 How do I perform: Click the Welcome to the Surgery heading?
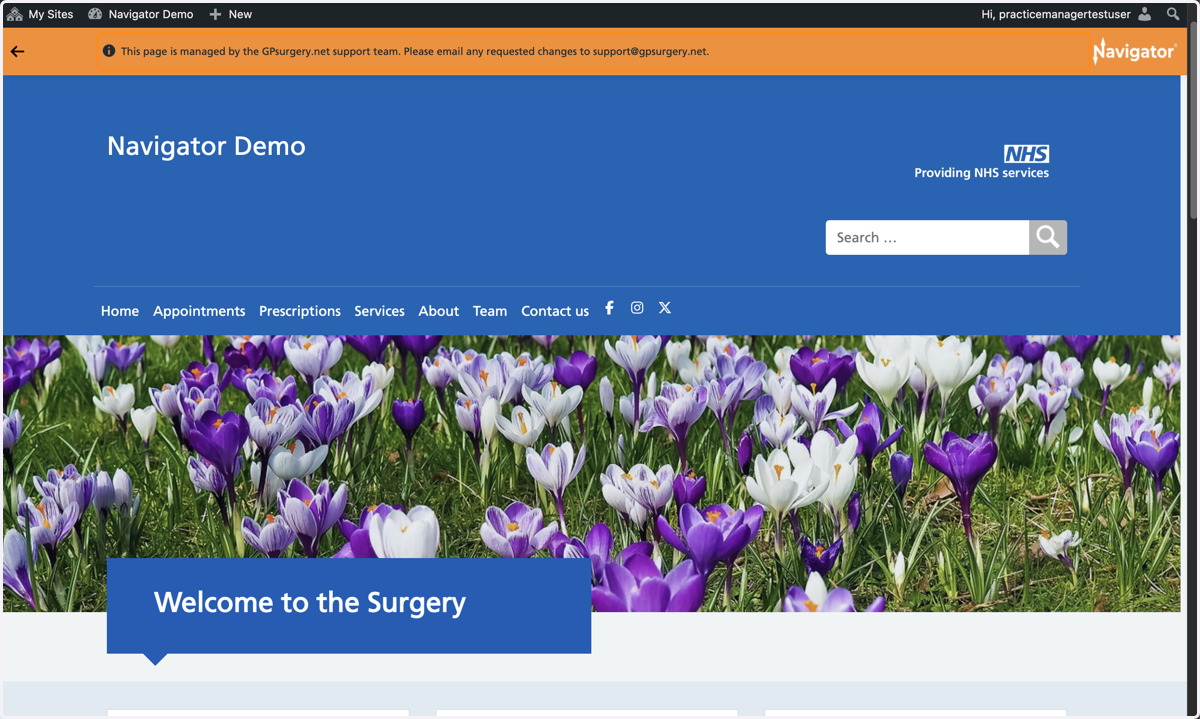[x=310, y=602]
